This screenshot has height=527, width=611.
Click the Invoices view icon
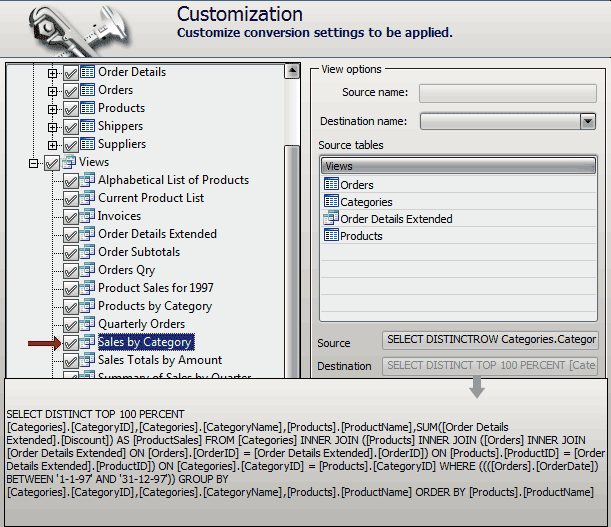point(87,216)
